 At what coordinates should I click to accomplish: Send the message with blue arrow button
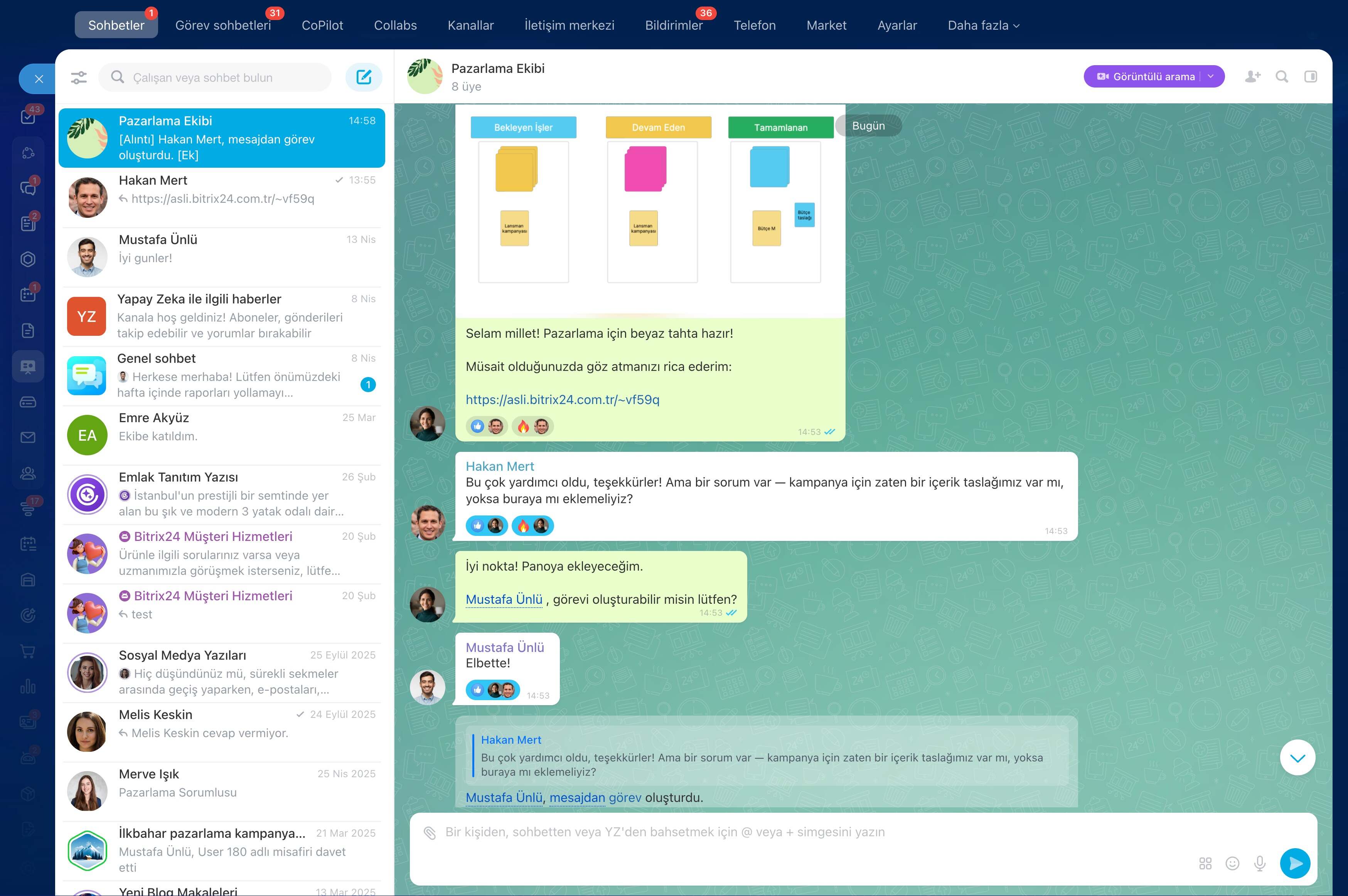(1295, 864)
